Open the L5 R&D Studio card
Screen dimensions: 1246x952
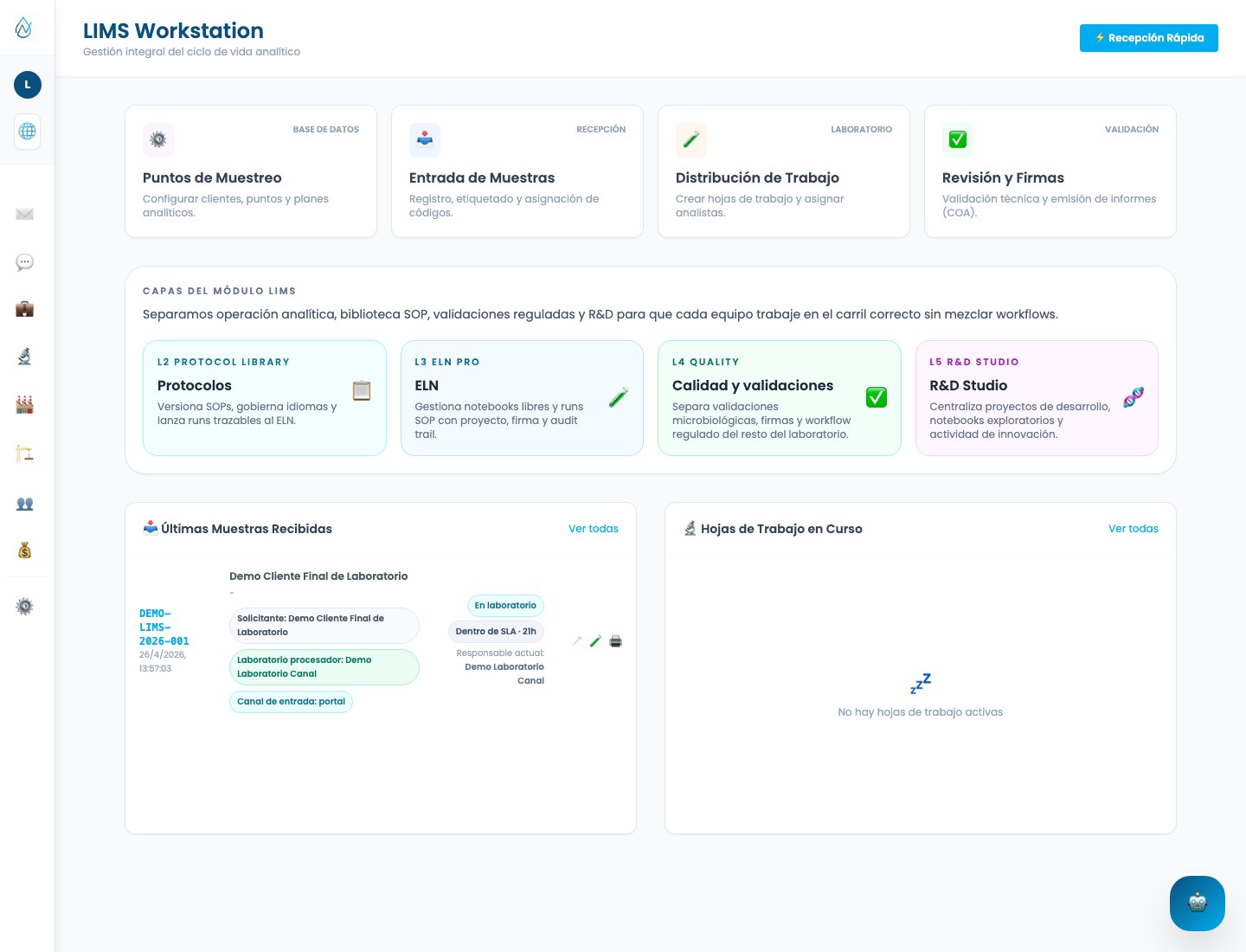coord(1037,398)
